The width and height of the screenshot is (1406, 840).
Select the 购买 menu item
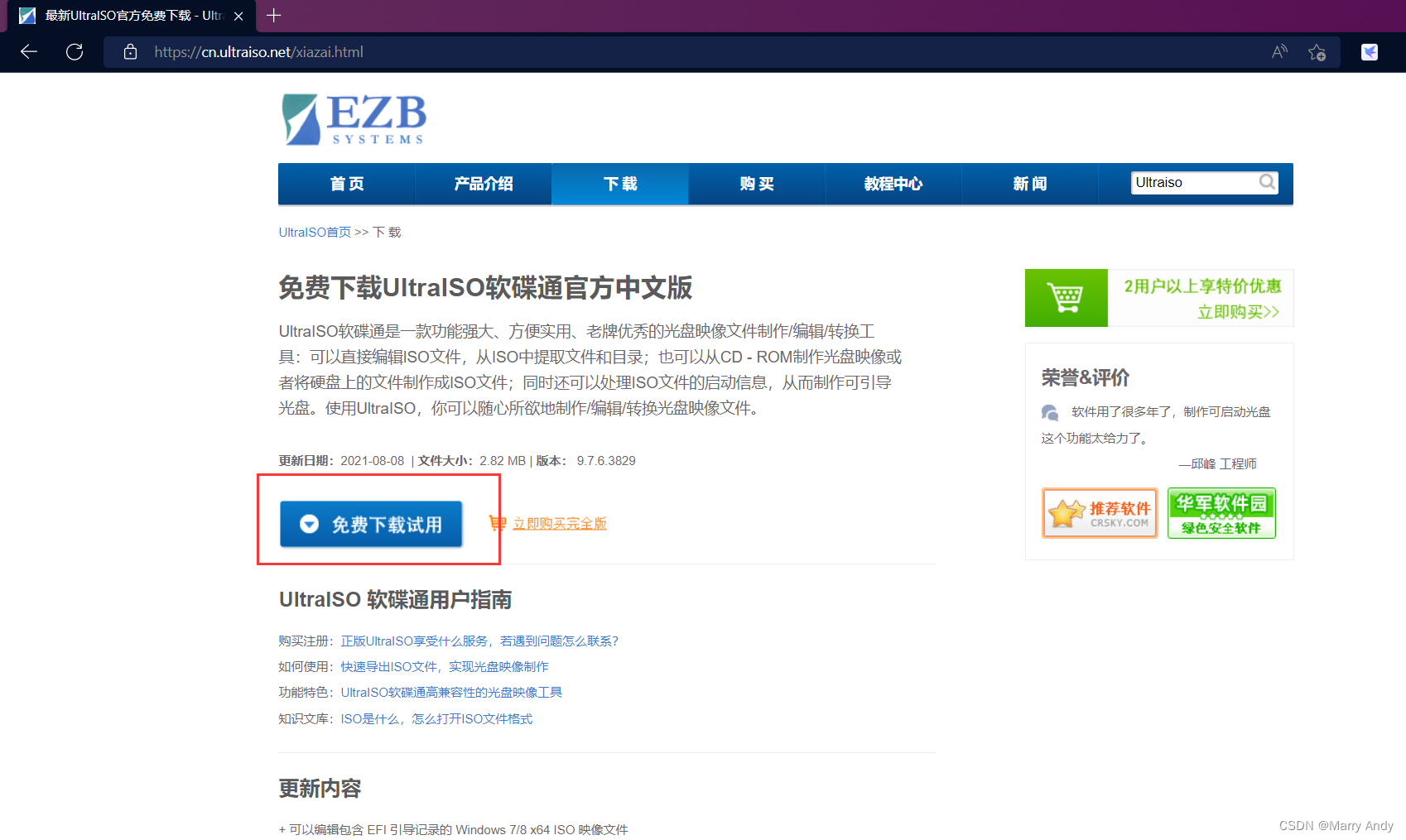[x=756, y=184]
